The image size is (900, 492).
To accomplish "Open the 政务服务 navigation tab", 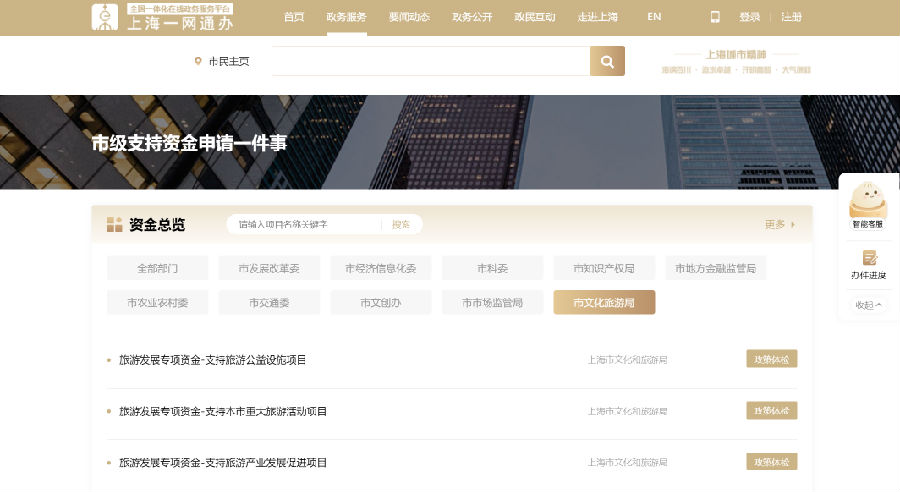I will pos(346,17).
